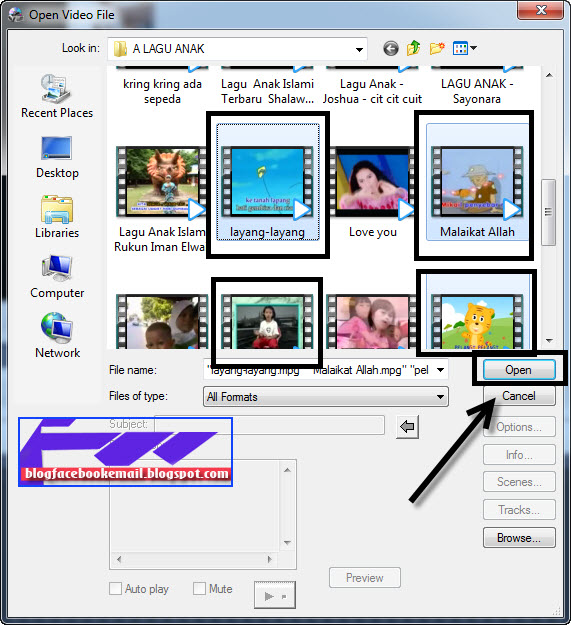Screen dimensions: 571x625
Task: Go up one folder level icon
Action: coord(414,48)
